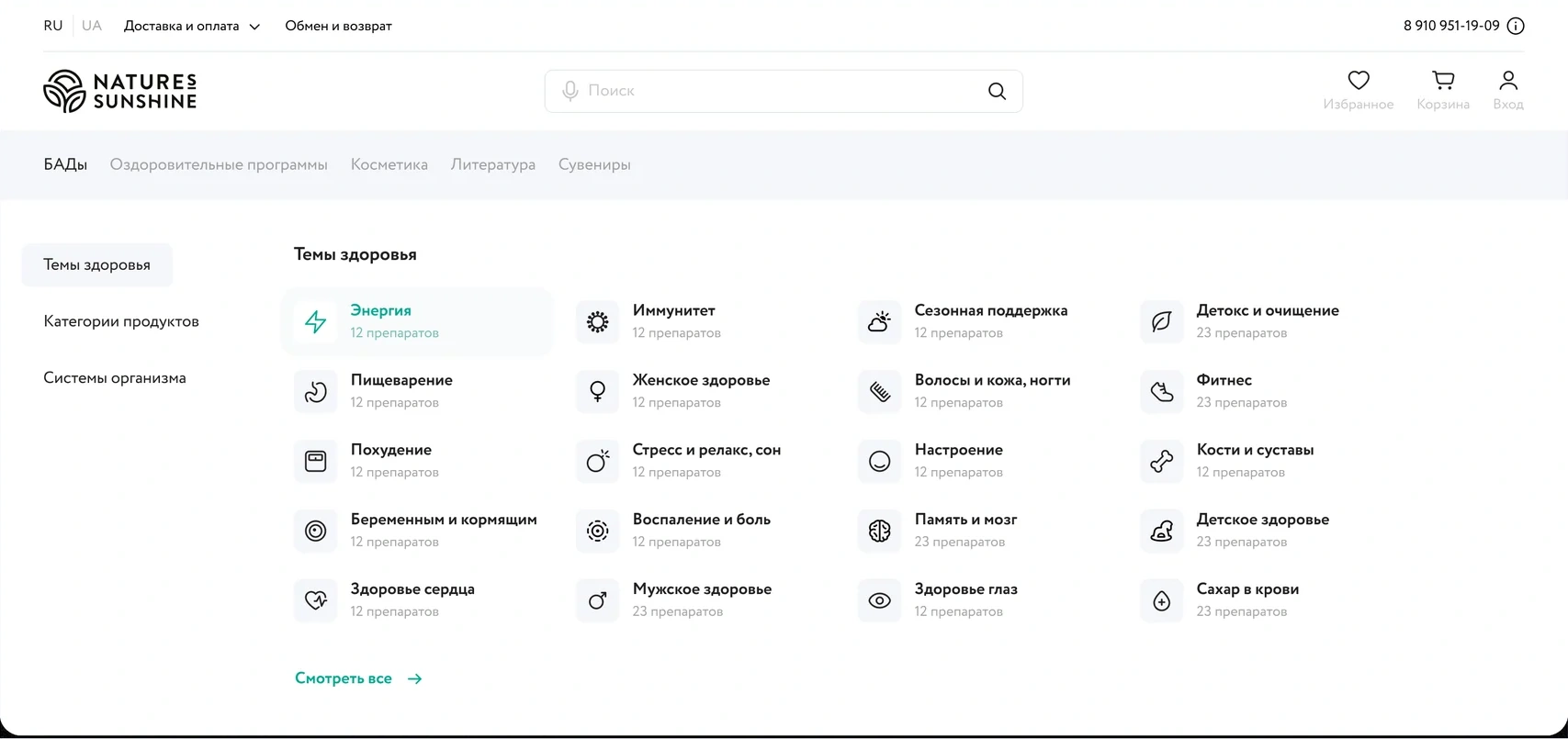This screenshot has height=739, width=1568.
Task: Click the smiley icon for Настроение
Action: [x=879, y=461]
